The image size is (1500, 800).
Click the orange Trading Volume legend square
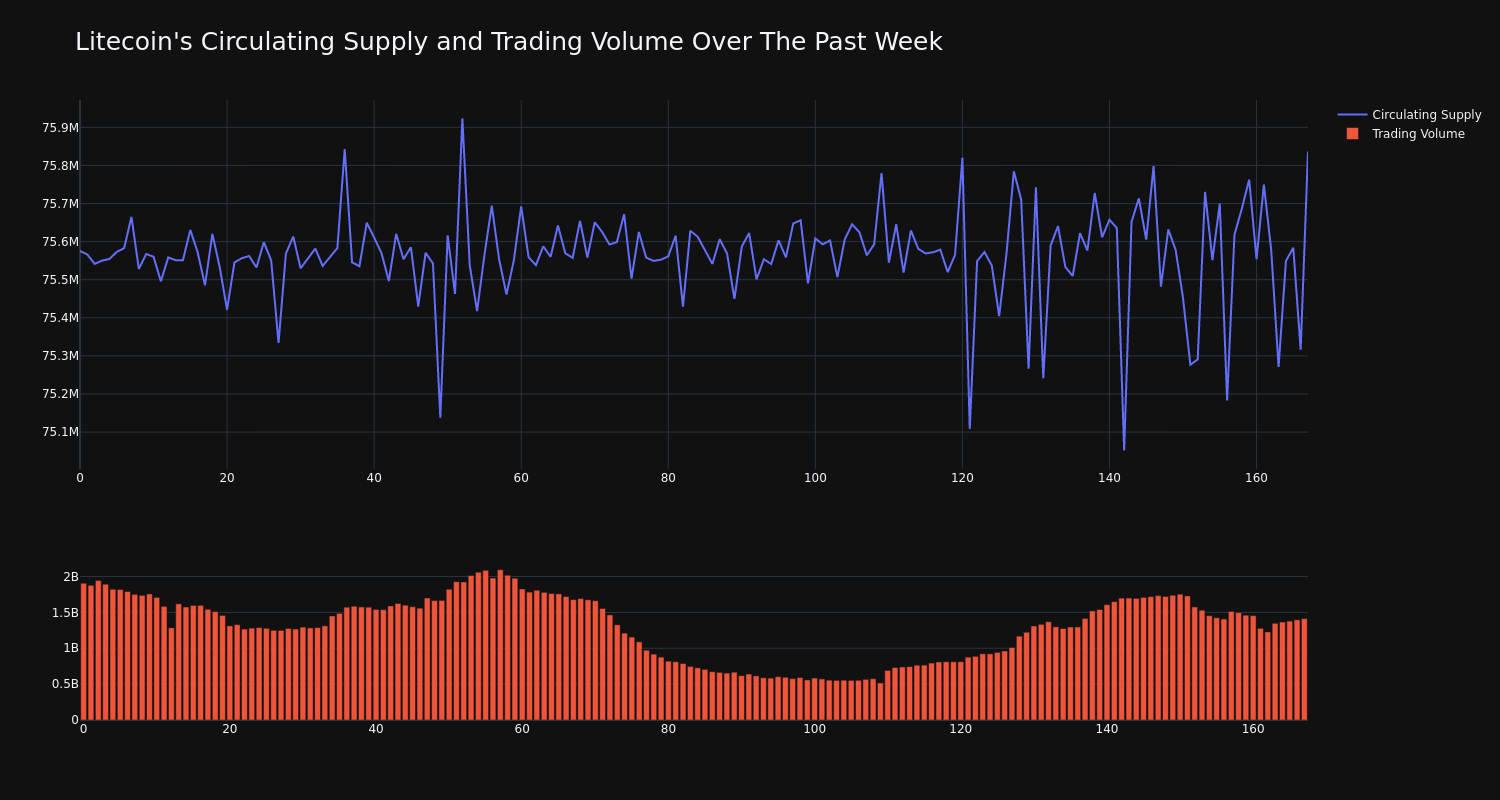pos(1352,134)
